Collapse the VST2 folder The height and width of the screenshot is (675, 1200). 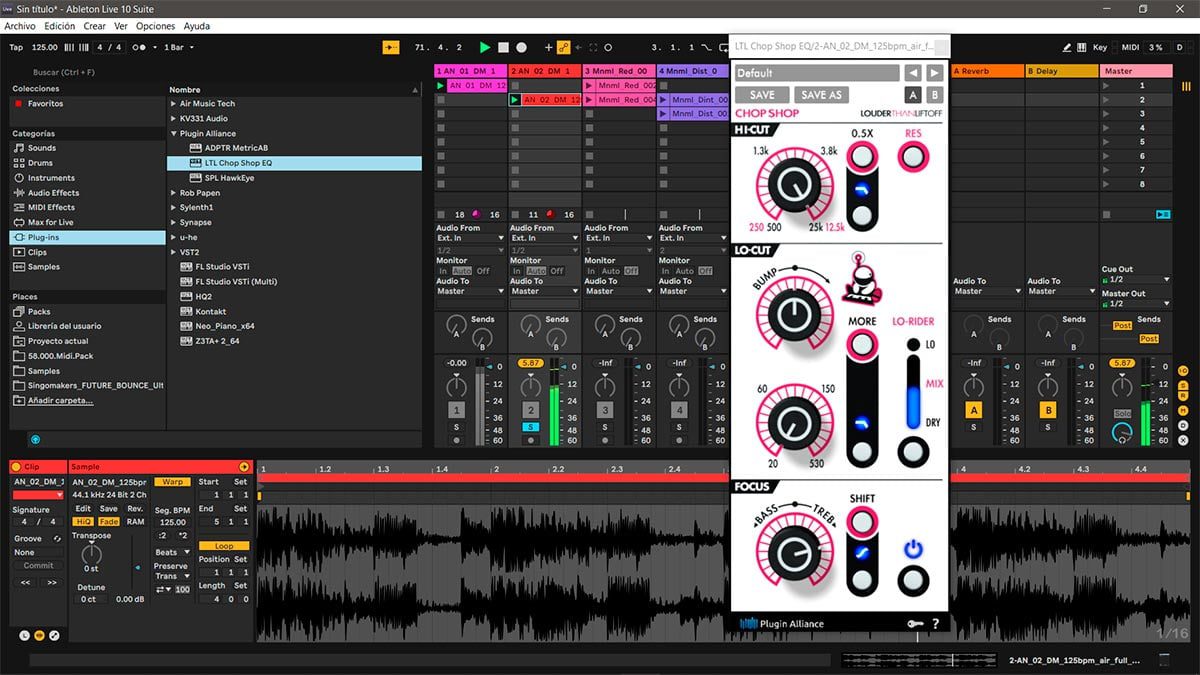tap(174, 252)
